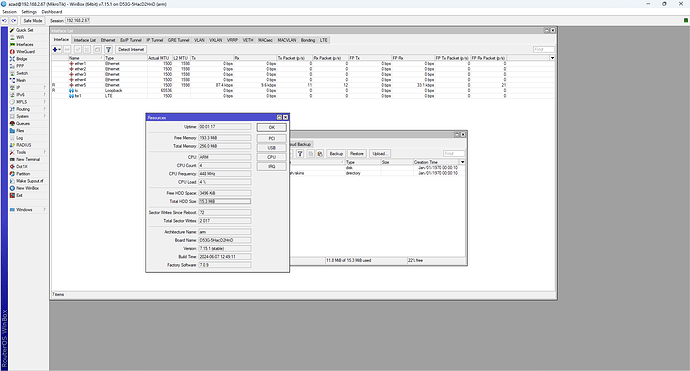
Task: Click the Find field in Interface List
Action: click(x=543, y=49)
